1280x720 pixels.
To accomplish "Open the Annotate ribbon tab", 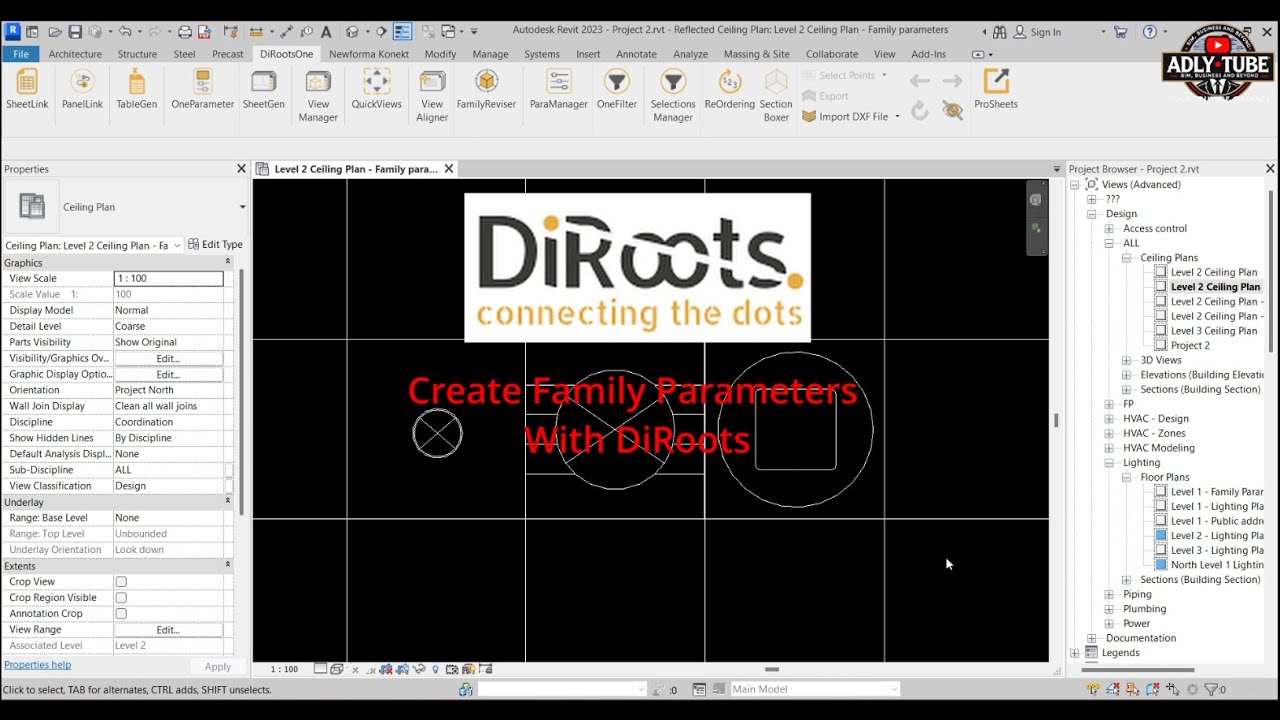I will (636, 54).
